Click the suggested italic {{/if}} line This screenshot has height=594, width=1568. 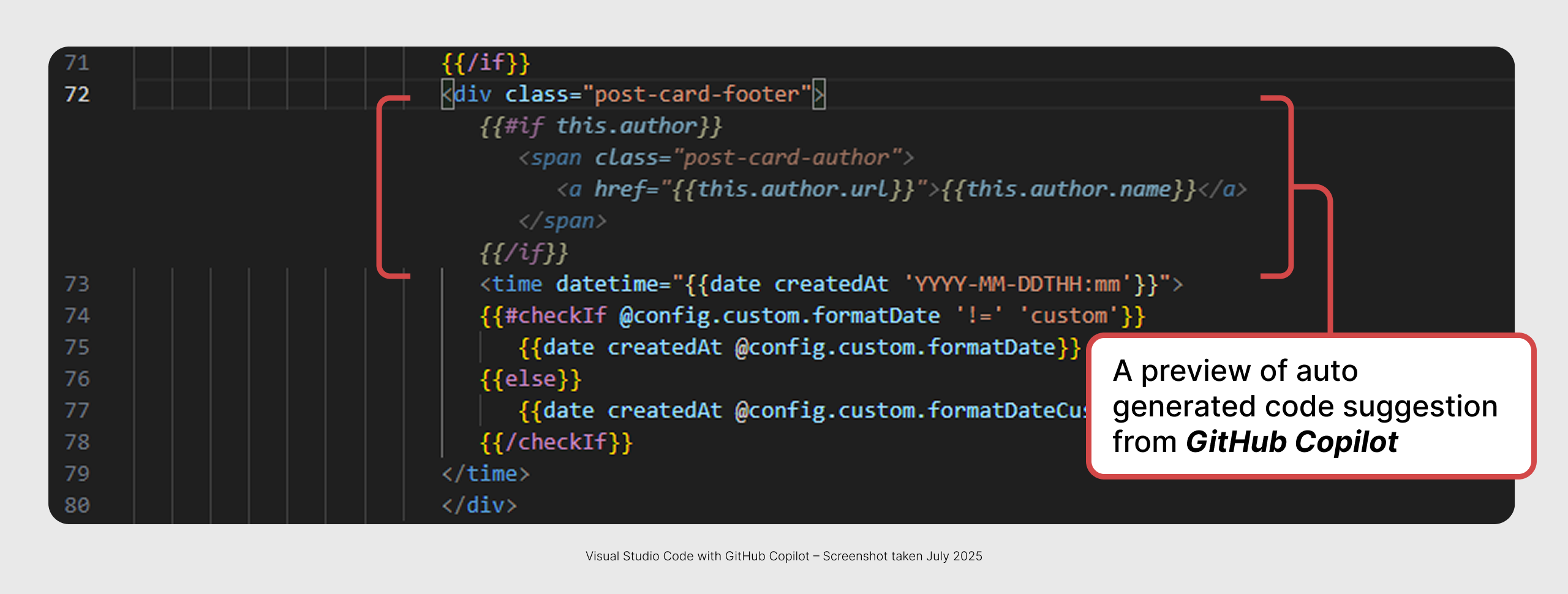(524, 252)
